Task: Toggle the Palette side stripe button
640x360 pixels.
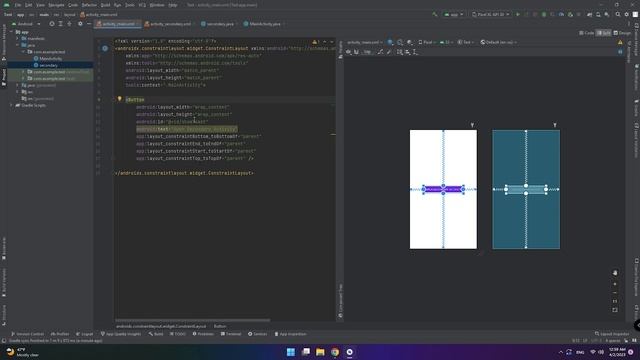Action: 340,50
